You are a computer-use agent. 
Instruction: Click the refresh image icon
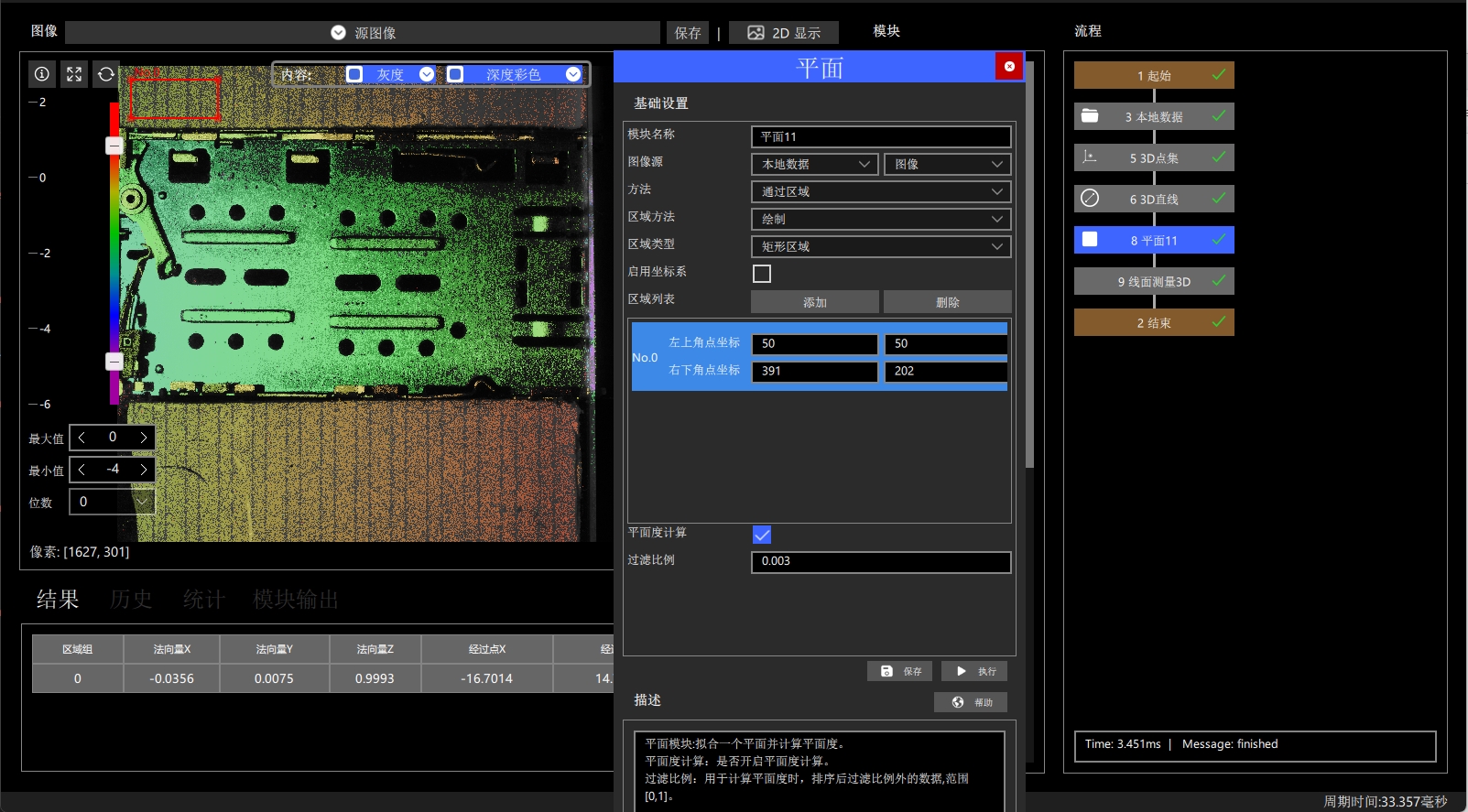106,74
